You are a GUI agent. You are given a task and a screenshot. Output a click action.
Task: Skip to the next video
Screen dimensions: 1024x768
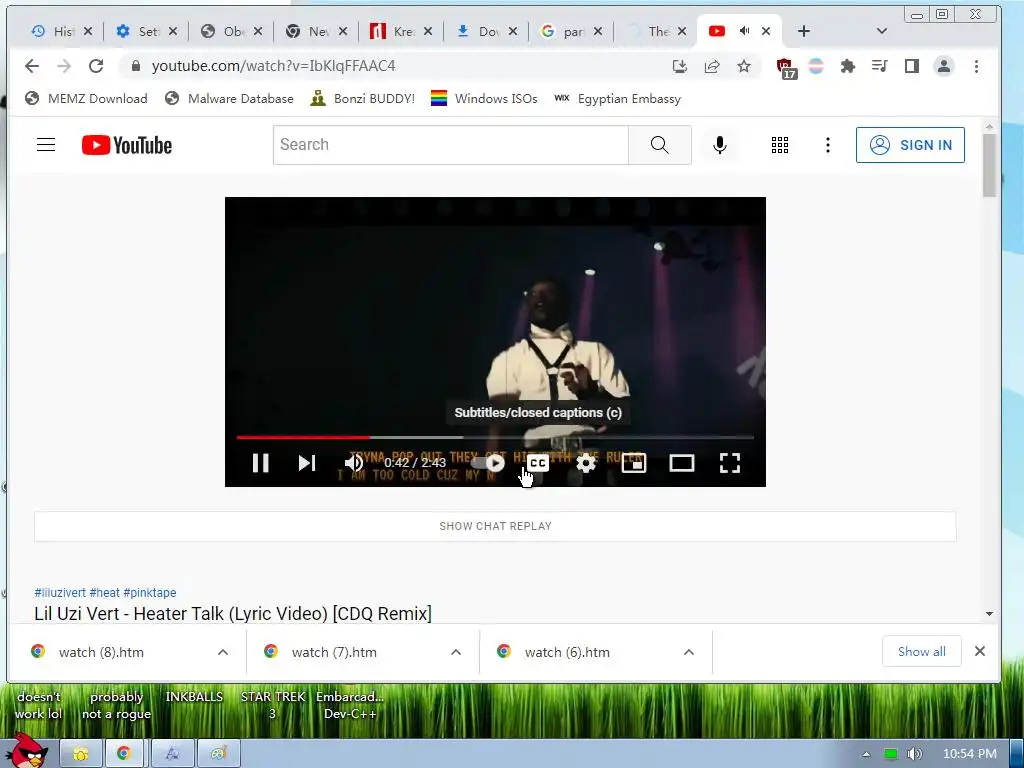point(307,463)
